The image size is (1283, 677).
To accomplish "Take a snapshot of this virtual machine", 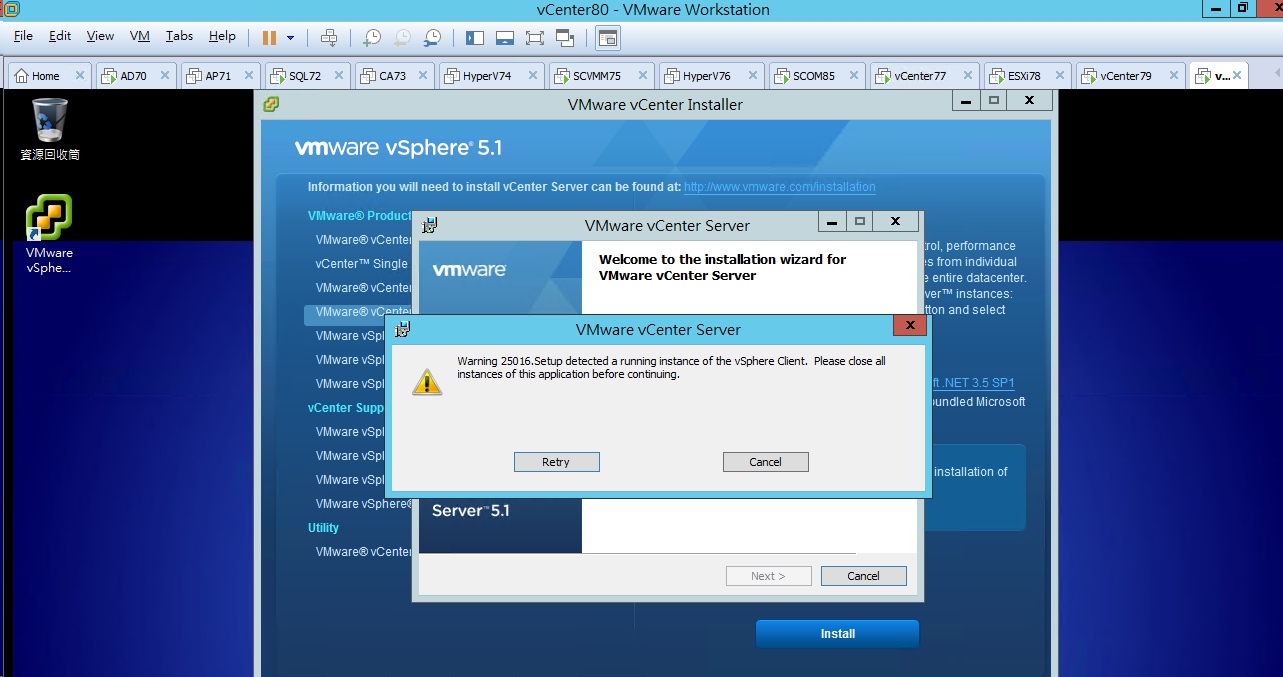I will (x=371, y=37).
